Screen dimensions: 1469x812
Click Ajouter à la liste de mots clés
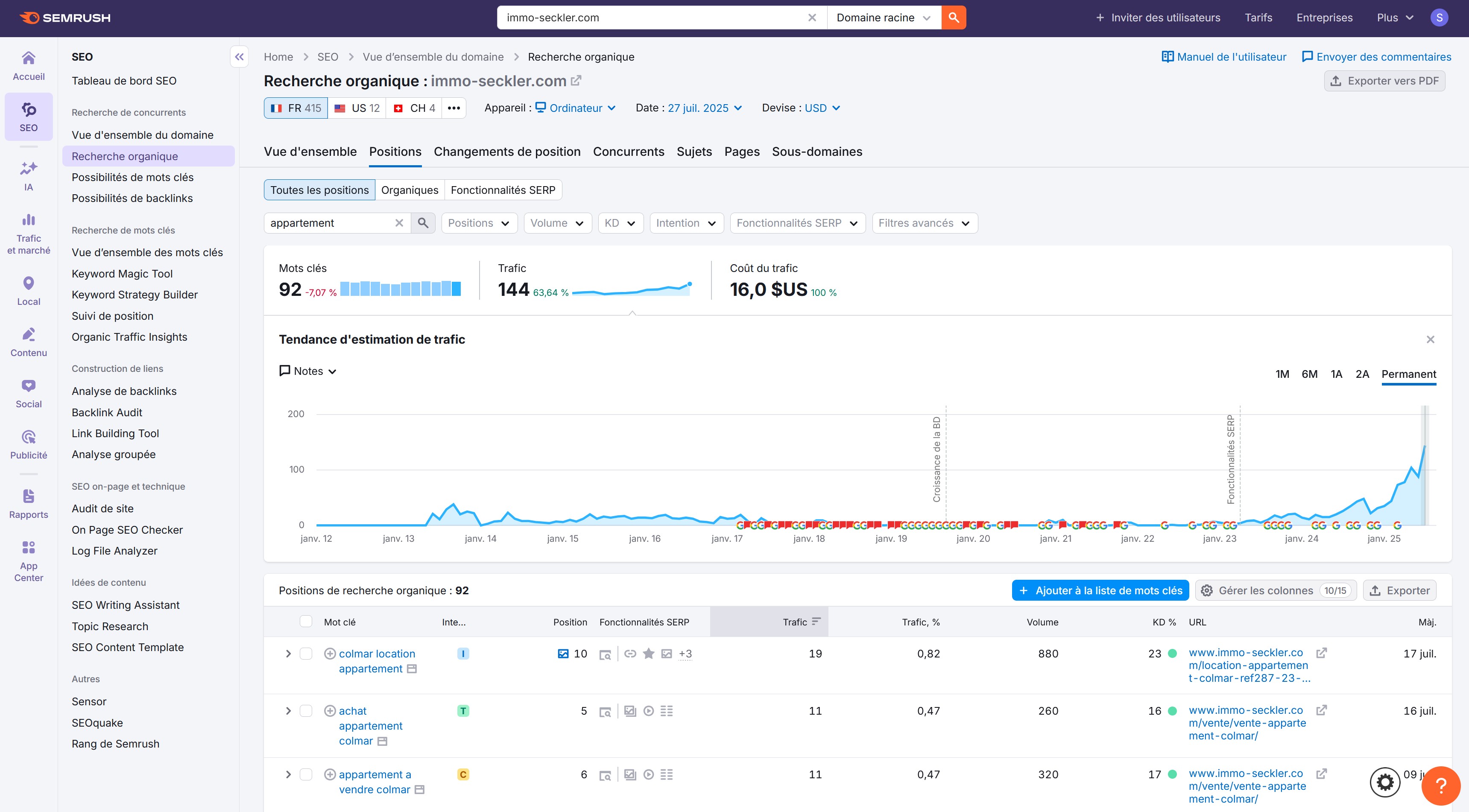1100,590
